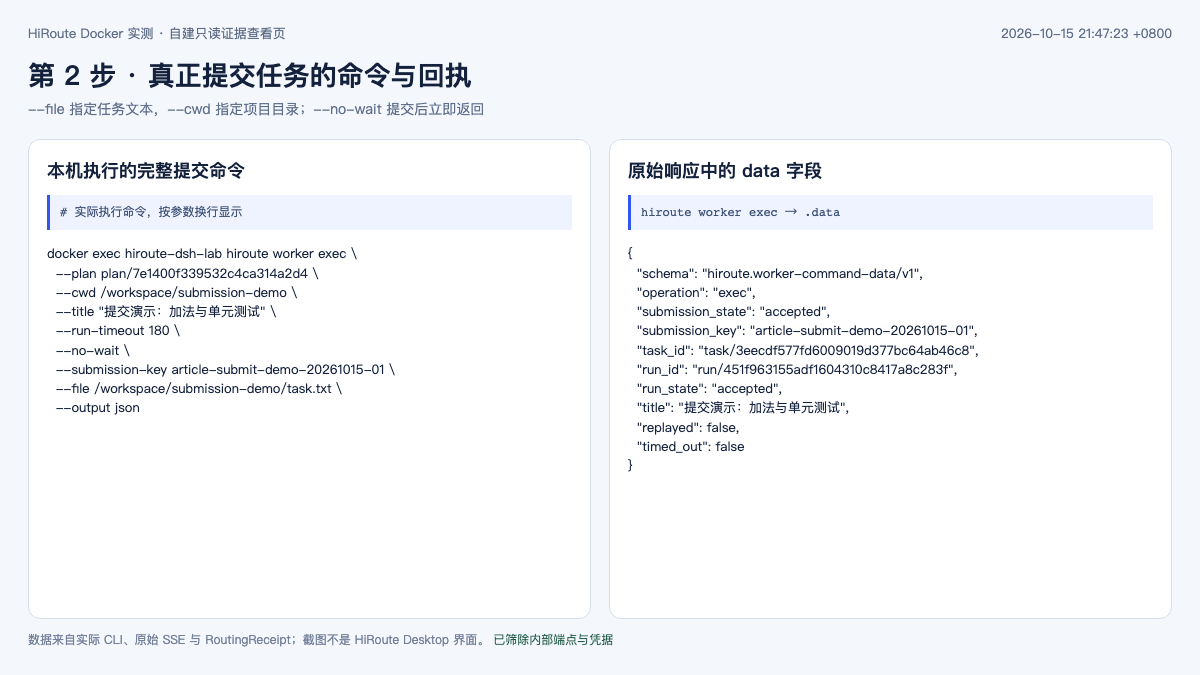This screenshot has width=1200, height=675.
Task: Click the "submission_state": "accepted" line
Action: coord(734,312)
